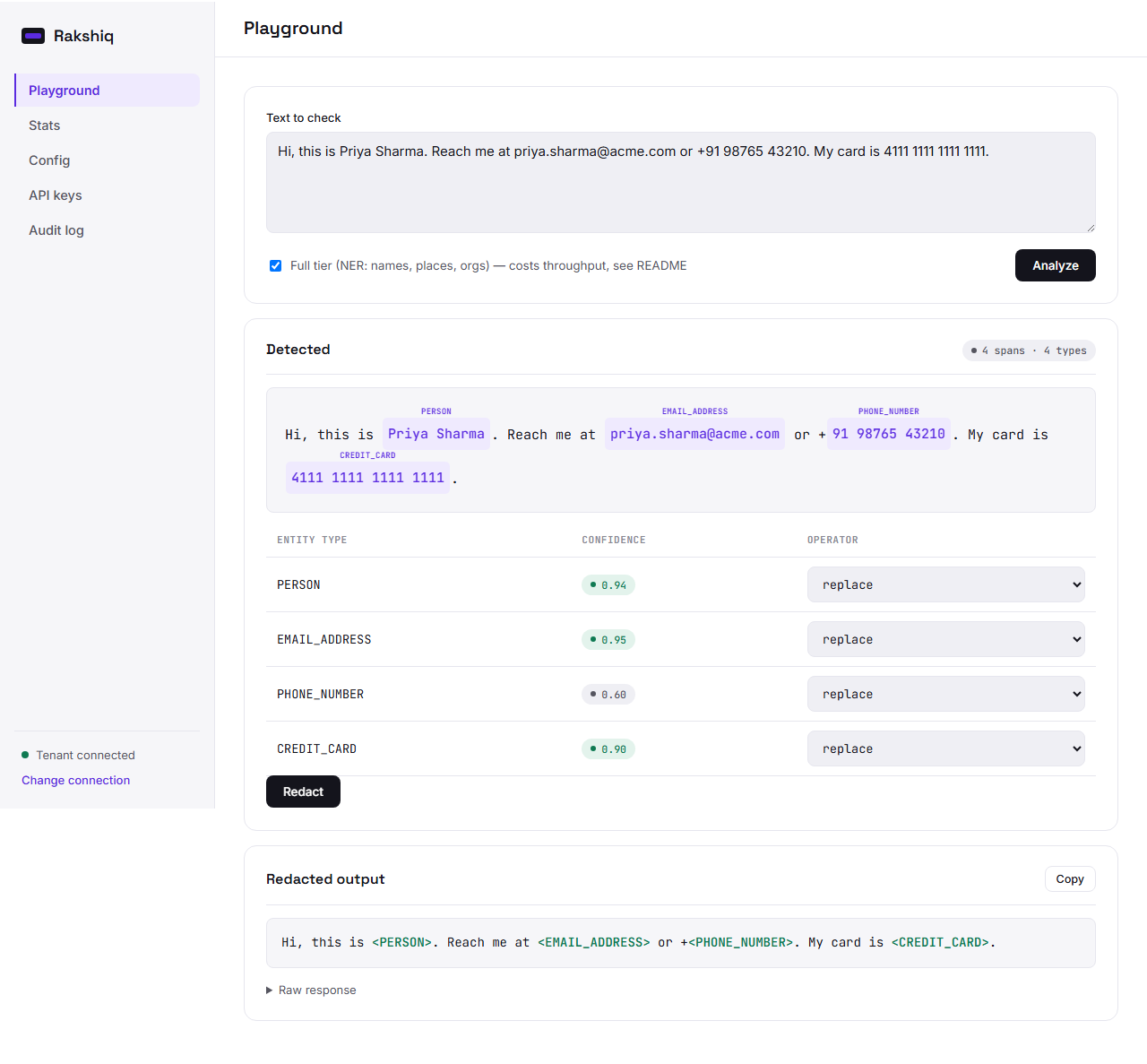The width and height of the screenshot is (1147, 1064).
Task: Click the green Tenant connected status dot
Action: tap(25, 755)
